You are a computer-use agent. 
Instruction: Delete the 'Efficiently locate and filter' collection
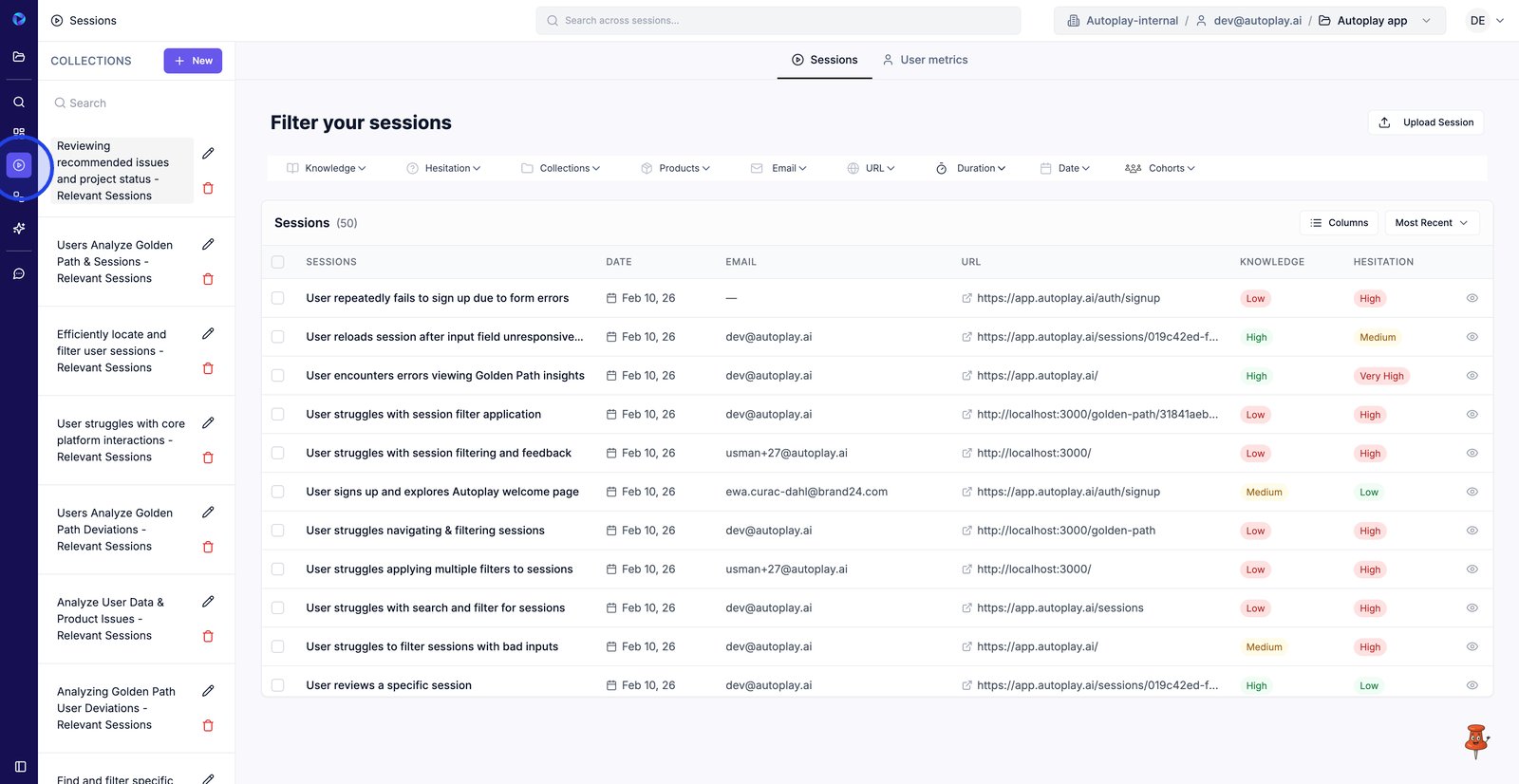(x=208, y=368)
